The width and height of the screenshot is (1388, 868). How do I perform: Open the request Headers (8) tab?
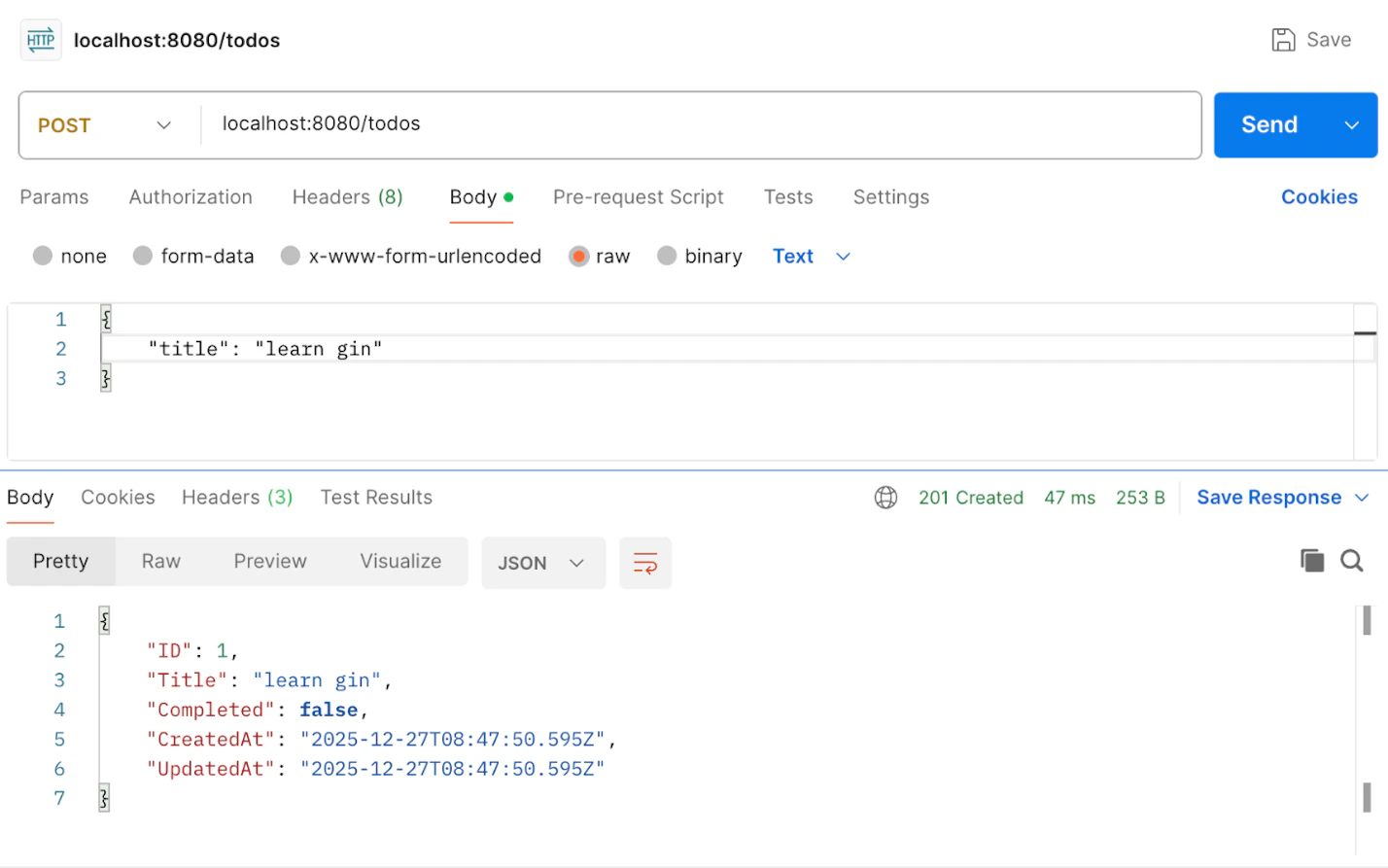tap(347, 197)
